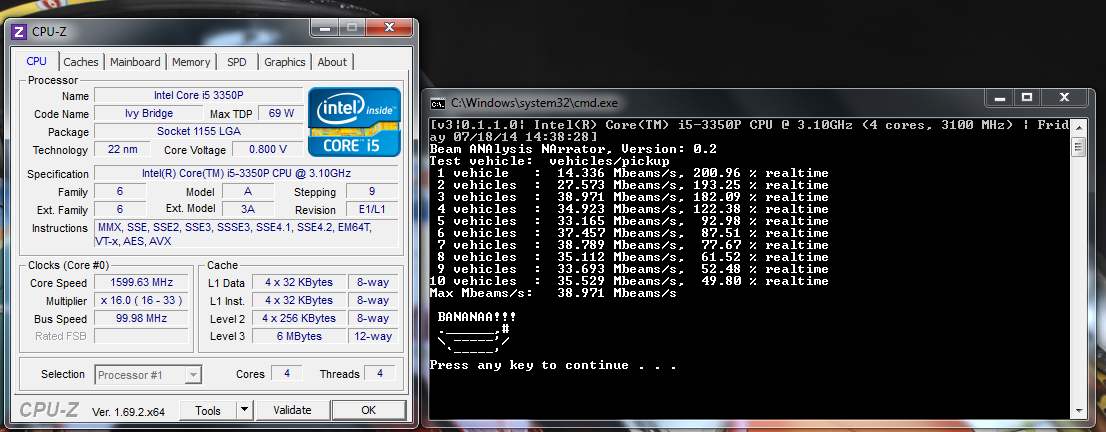Maximize the cmd.exe window
The height and width of the screenshot is (432, 1106).
point(1027,97)
